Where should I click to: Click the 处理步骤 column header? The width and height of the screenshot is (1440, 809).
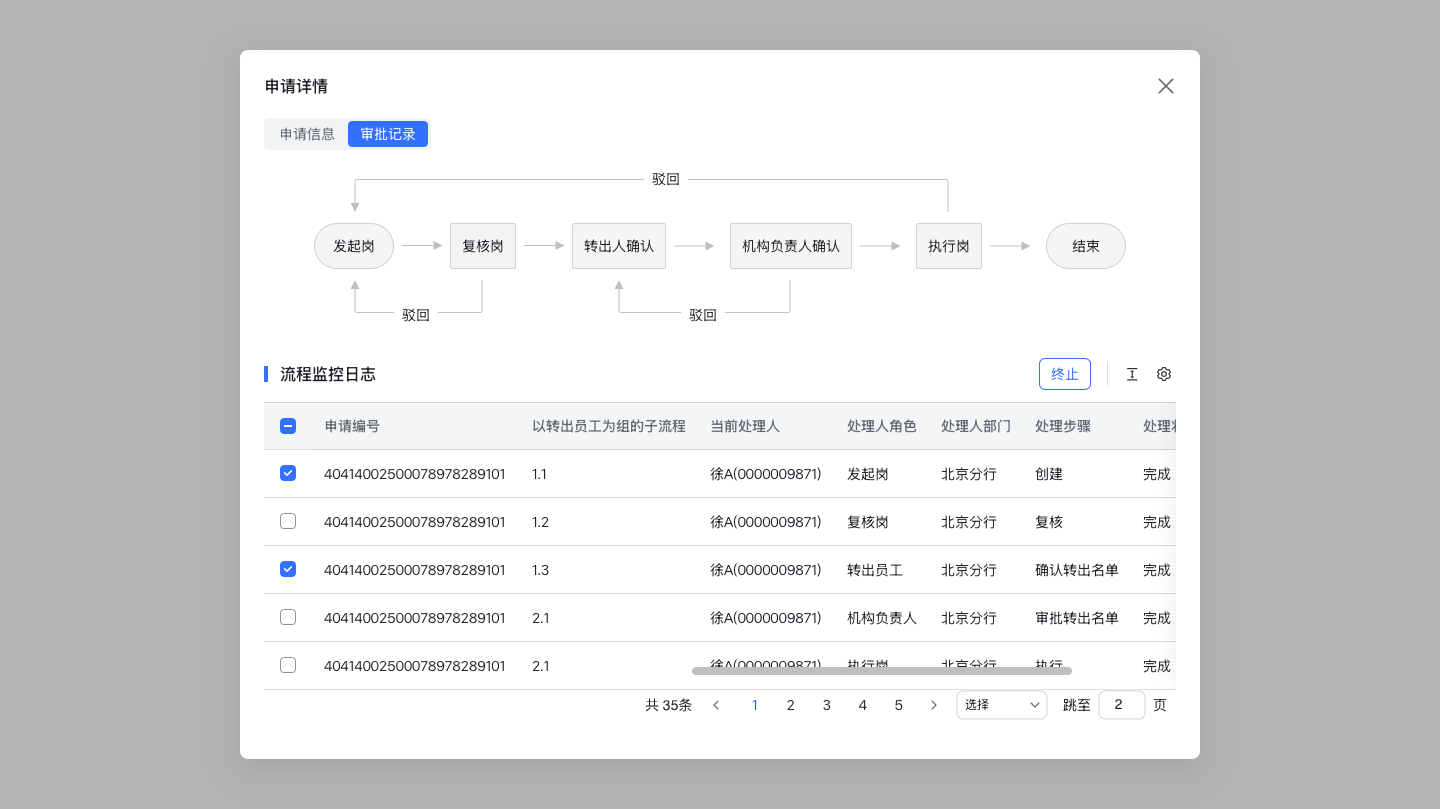point(1063,426)
